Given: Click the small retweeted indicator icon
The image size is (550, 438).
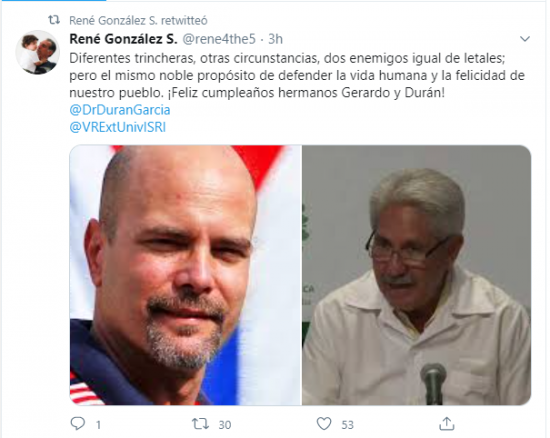Looking at the screenshot, I should (54, 20).
